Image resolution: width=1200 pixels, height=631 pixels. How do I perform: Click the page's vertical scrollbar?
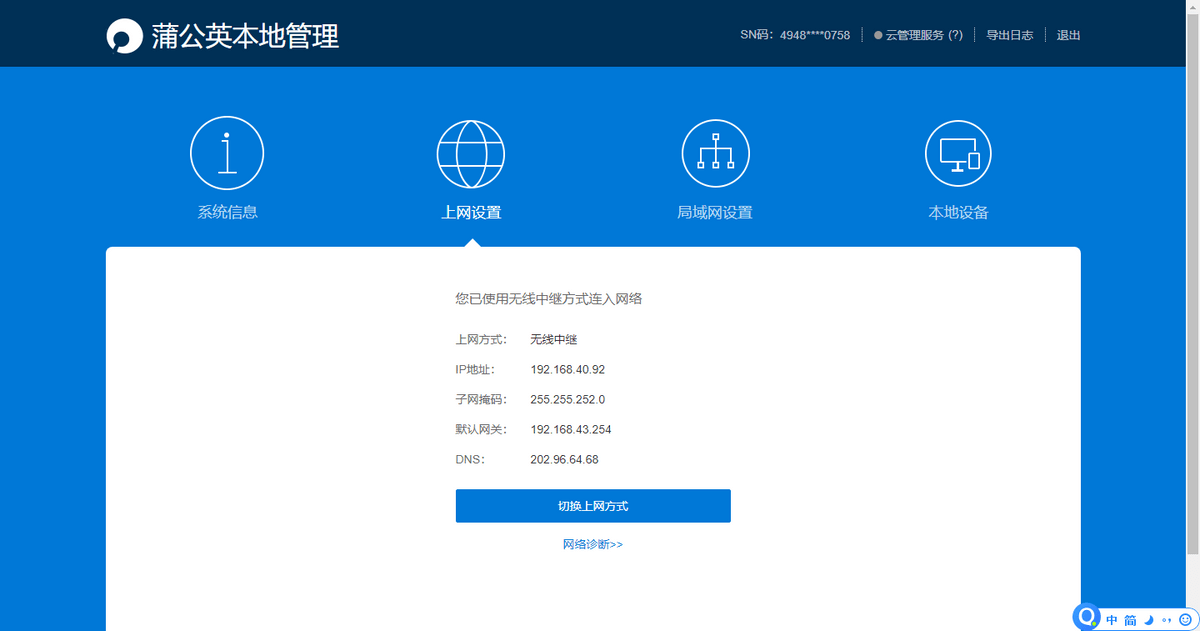pyautogui.click(x=1194, y=300)
